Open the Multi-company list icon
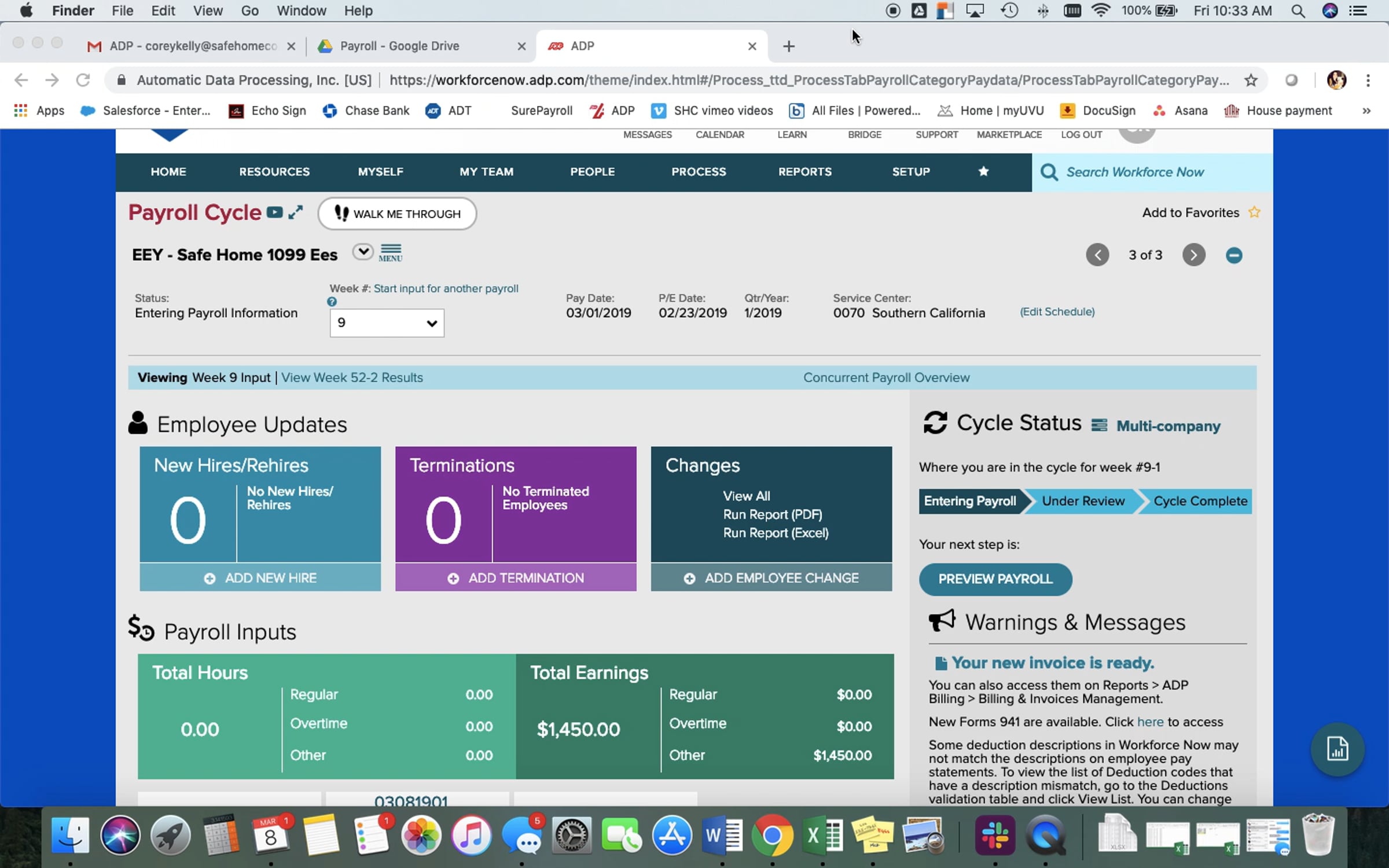Image resolution: width=1389 pixels, height=868 pixels. click(1099, 425)
